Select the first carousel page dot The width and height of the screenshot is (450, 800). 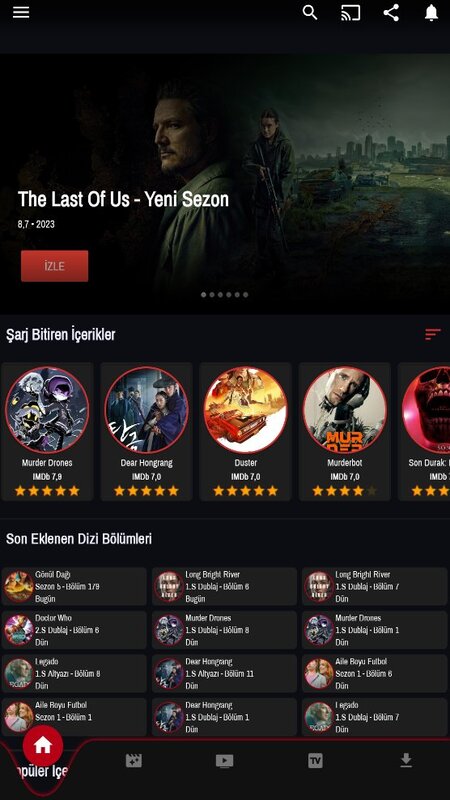click(204, 294)
